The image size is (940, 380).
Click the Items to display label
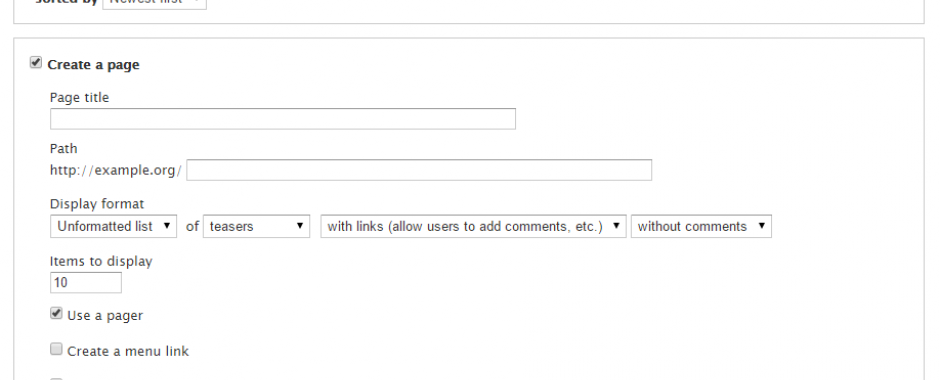point(101,261)
